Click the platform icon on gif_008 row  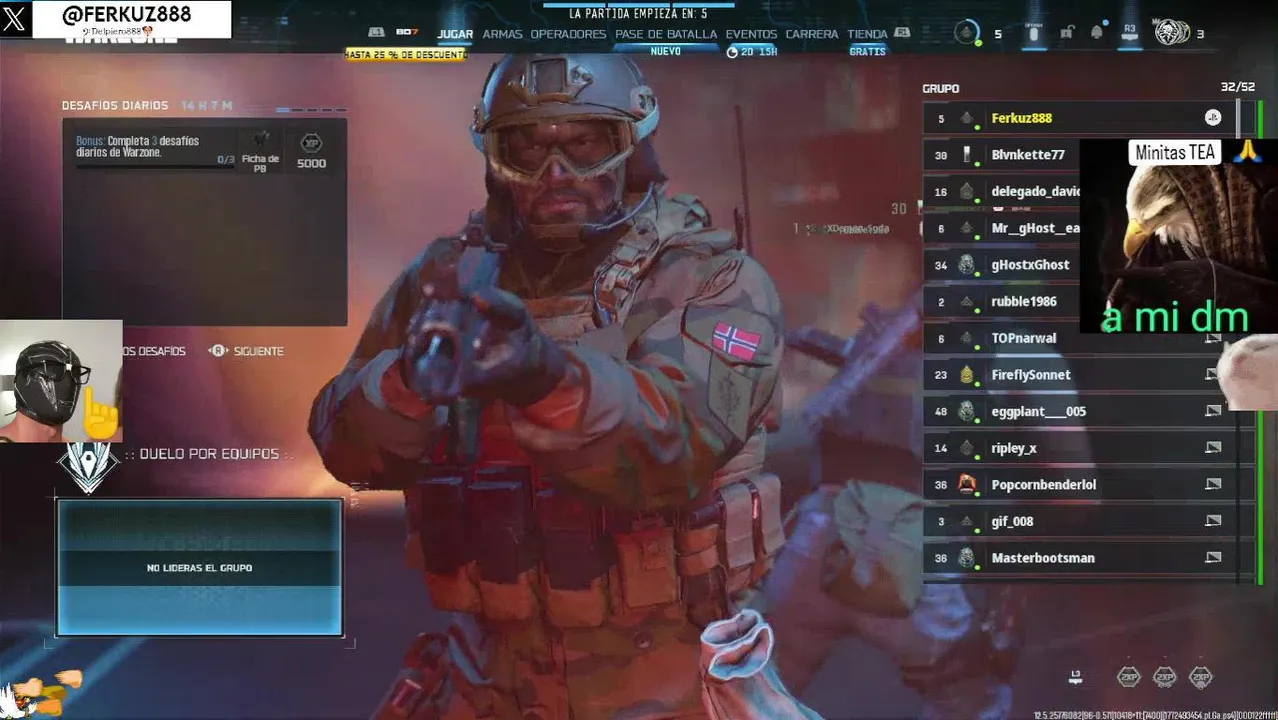pos(1213,521)
